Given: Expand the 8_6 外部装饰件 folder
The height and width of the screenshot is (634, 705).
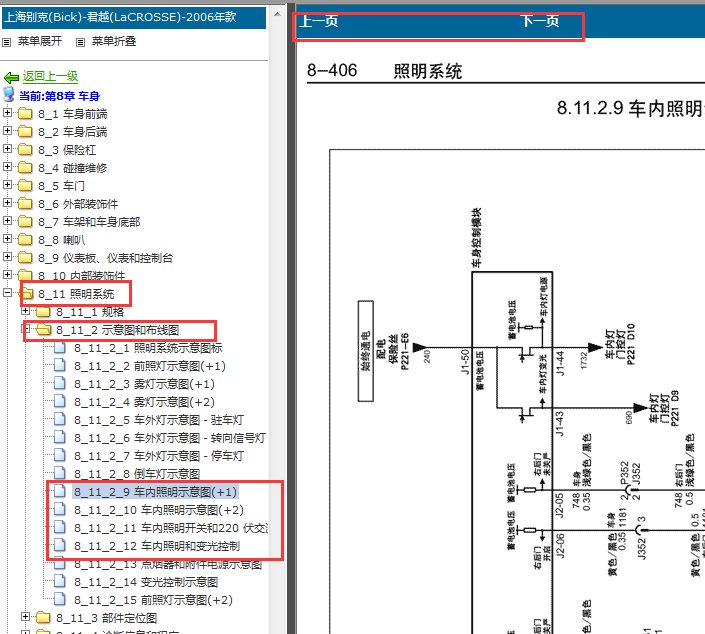Looking at the screenshot, I should click(7, 202).
